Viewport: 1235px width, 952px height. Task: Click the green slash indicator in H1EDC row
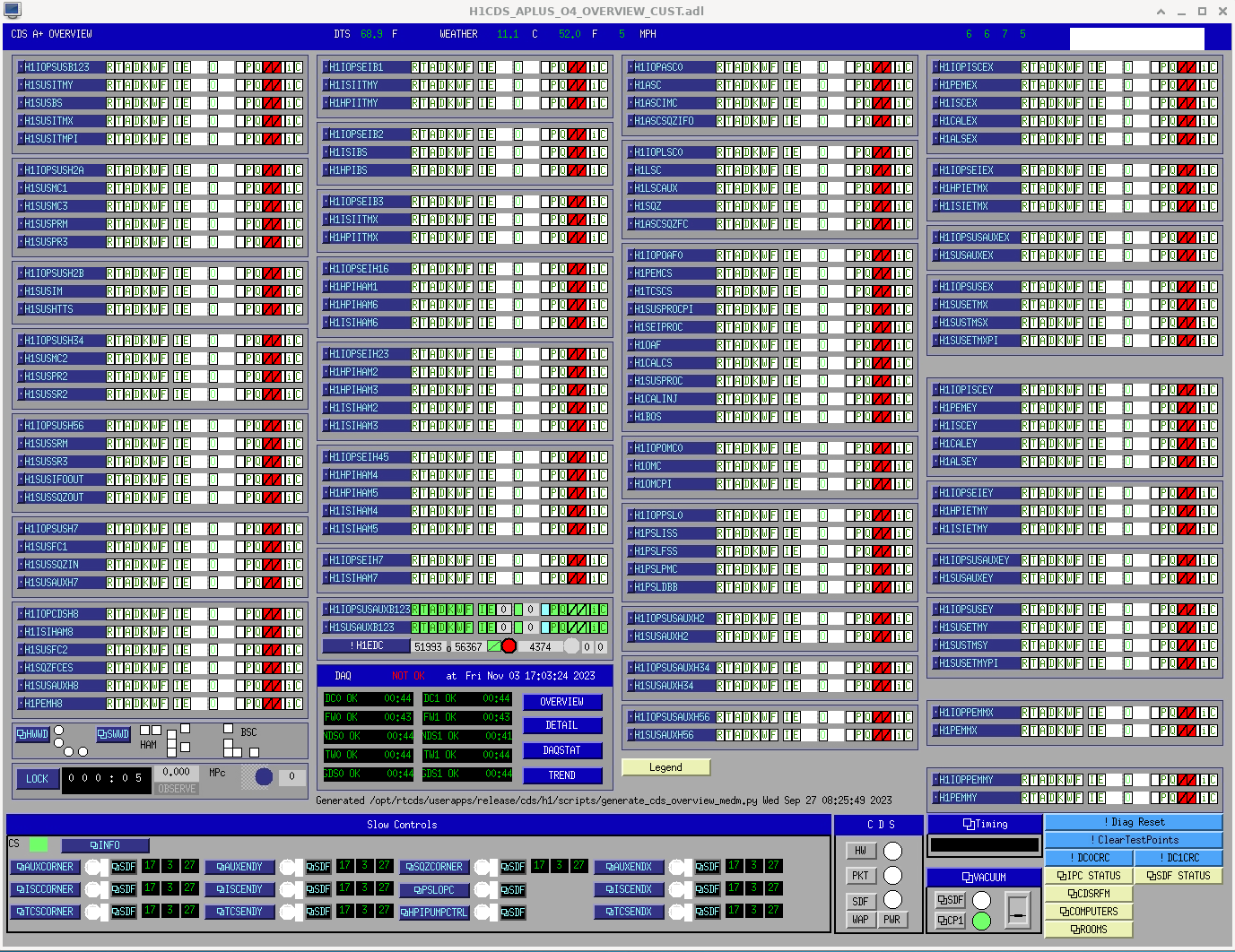click(x=493, y=646)
